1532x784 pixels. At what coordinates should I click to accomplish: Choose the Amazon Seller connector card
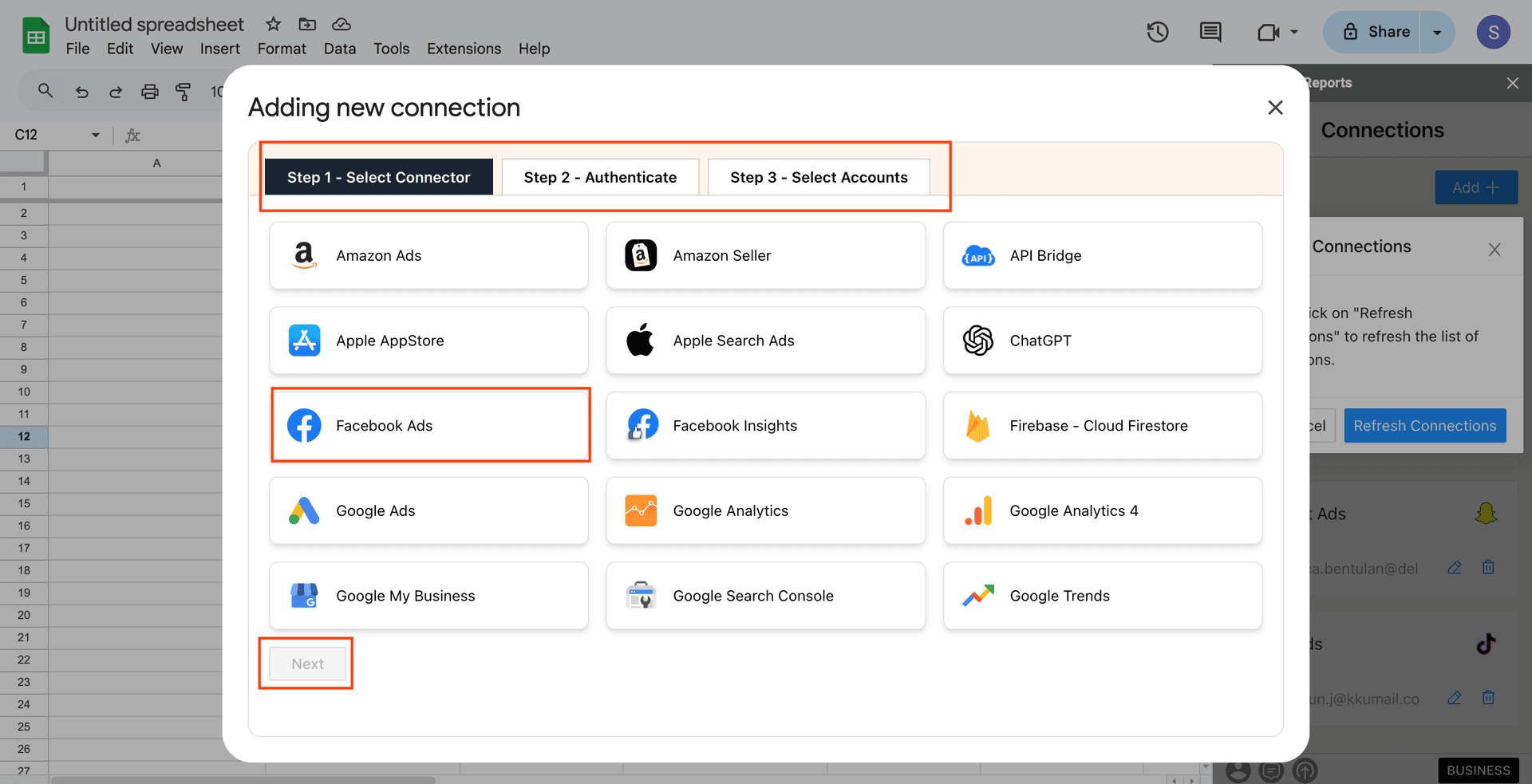click(x=766, y=255)
